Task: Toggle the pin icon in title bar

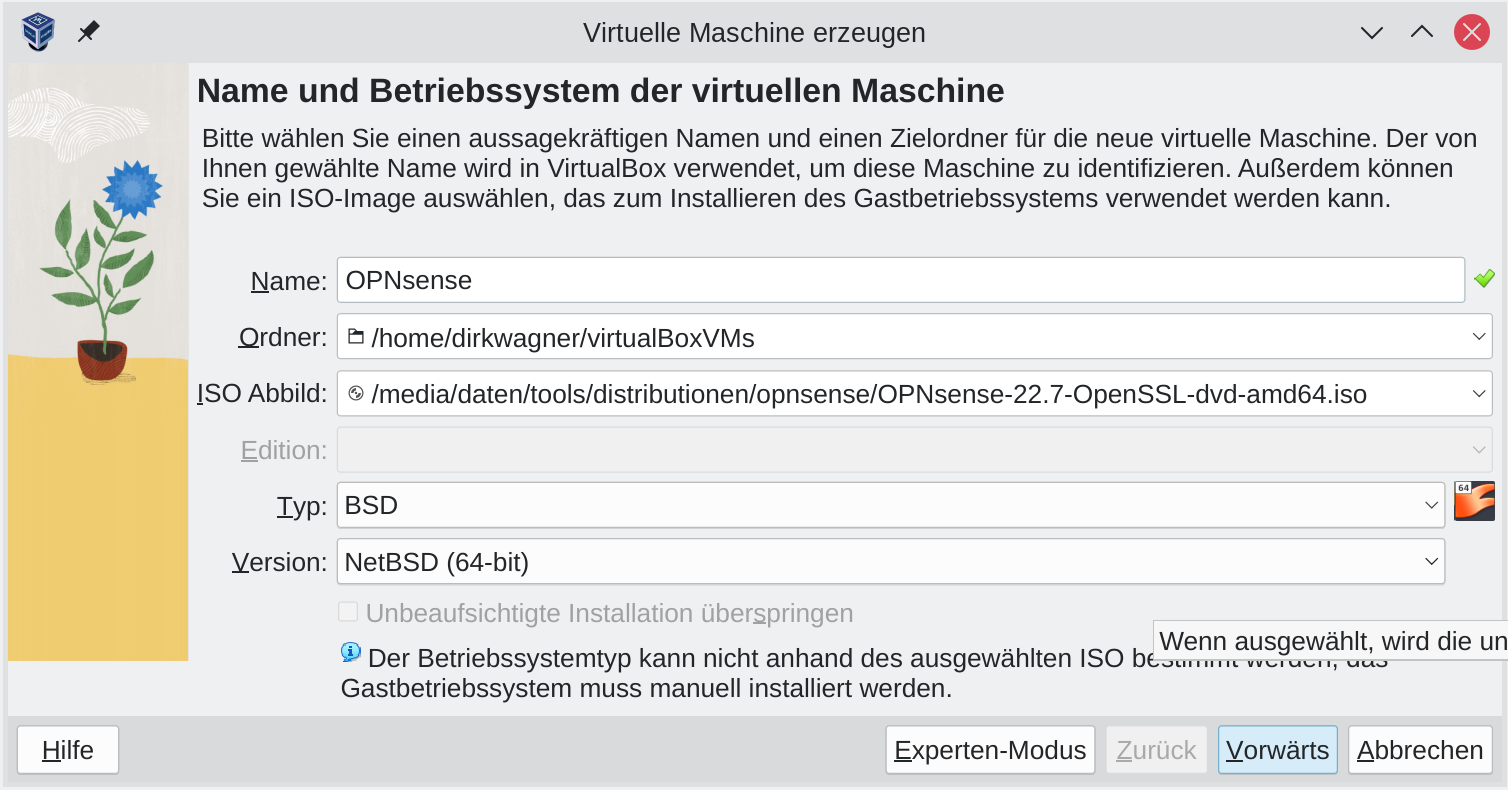Action: coord(88,32)
